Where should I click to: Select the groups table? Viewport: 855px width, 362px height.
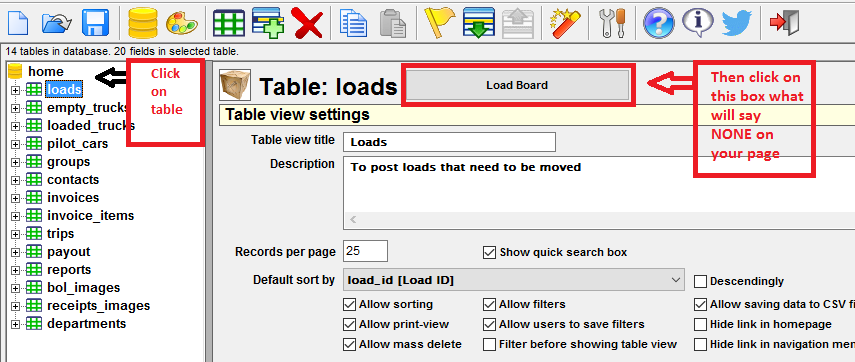pyautogui.click(x=68, y=162)
